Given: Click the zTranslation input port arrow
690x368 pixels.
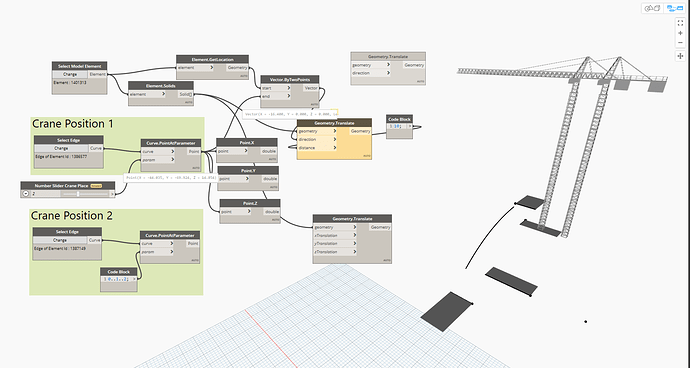Looking at the screenshot, I should (354, 252).
